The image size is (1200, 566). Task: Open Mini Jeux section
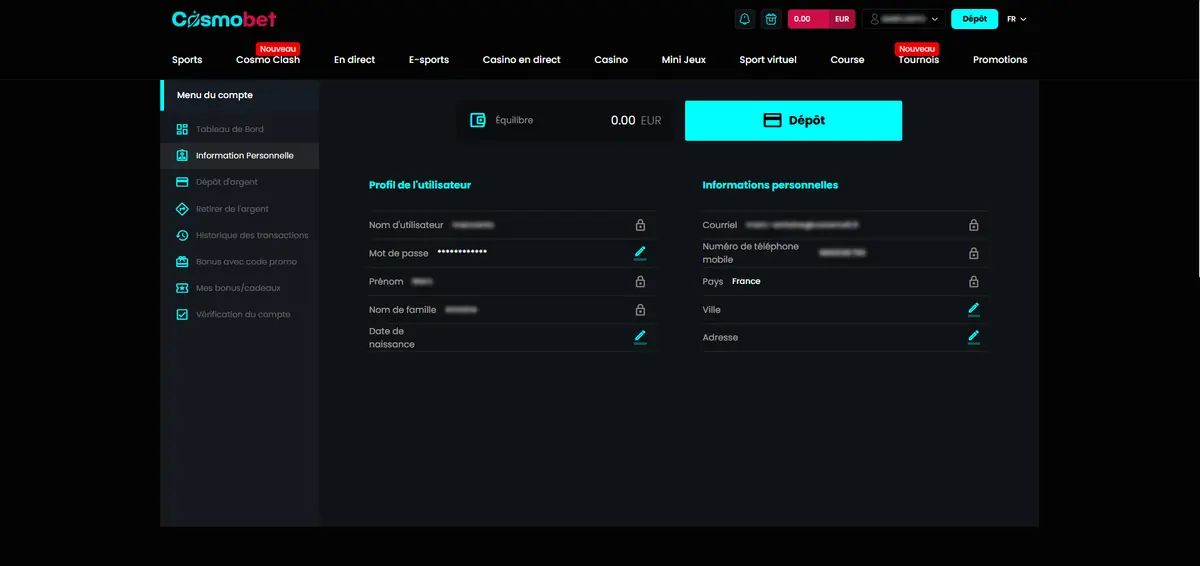pos(684,60)
